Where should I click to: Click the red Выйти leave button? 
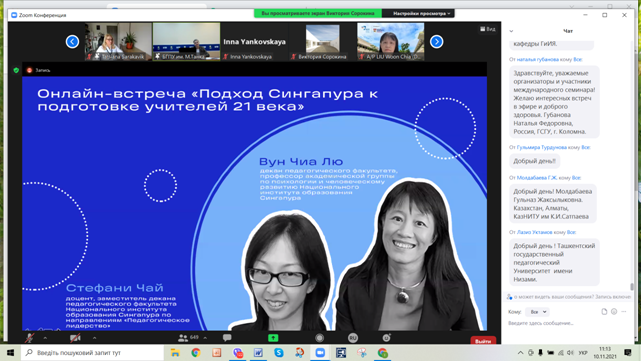483,341
